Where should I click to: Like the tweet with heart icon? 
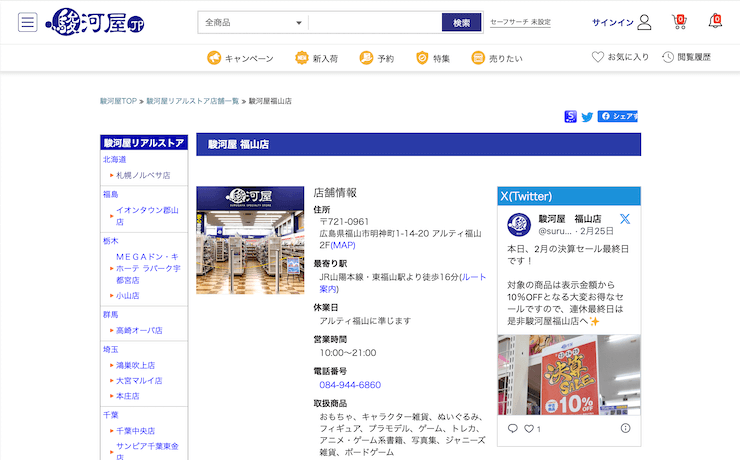click(x=529, y=429)
